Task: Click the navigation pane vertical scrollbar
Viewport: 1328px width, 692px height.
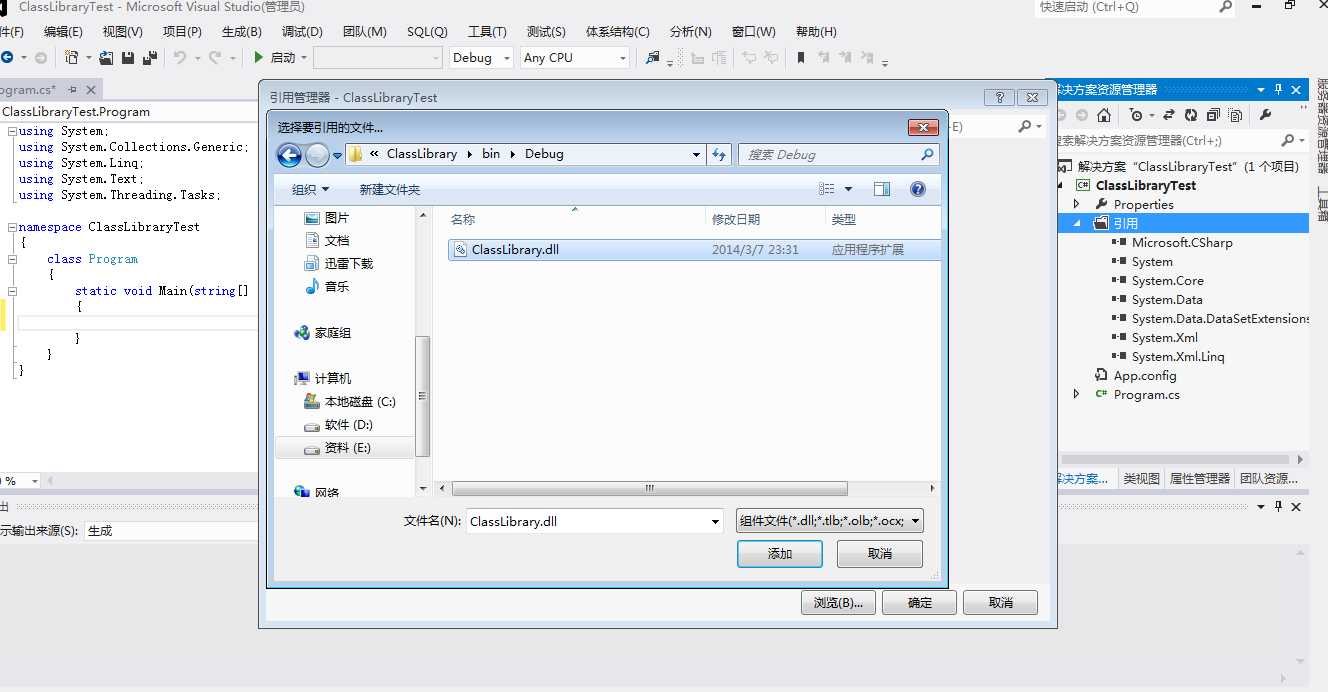Action: tap(423, 396)
